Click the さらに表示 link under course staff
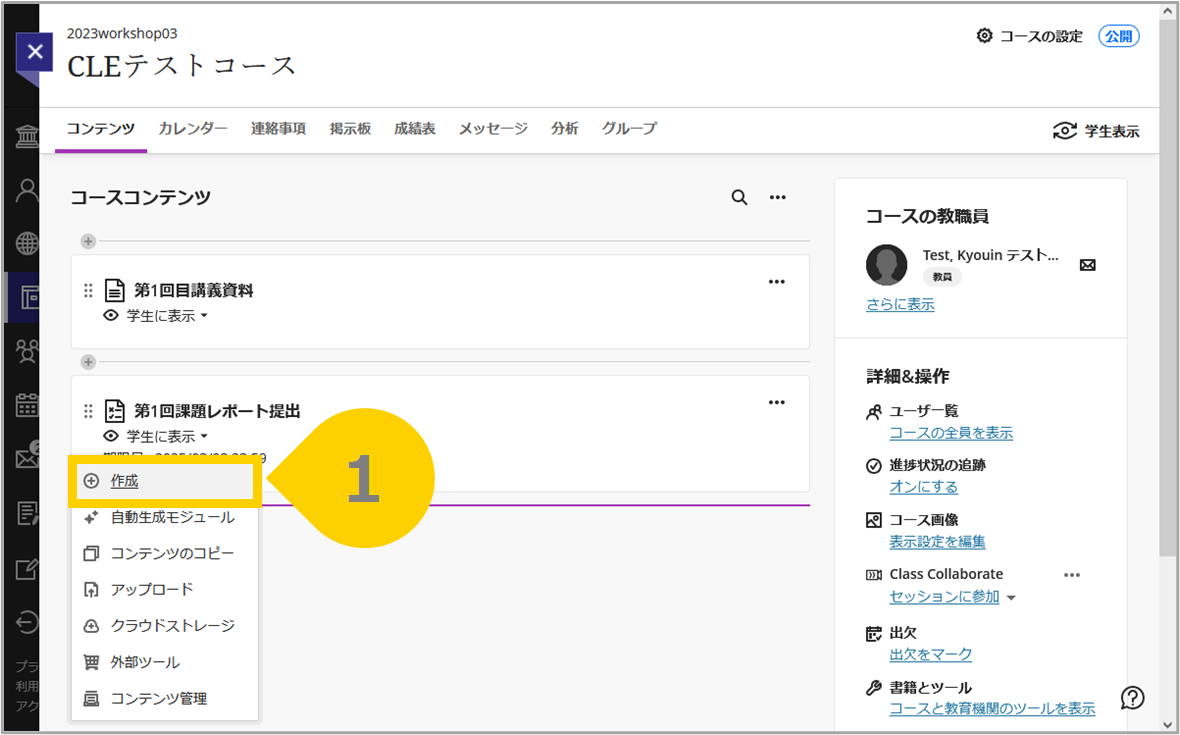Viewport: 1180px width, 735px height. (x=899, y=304)
